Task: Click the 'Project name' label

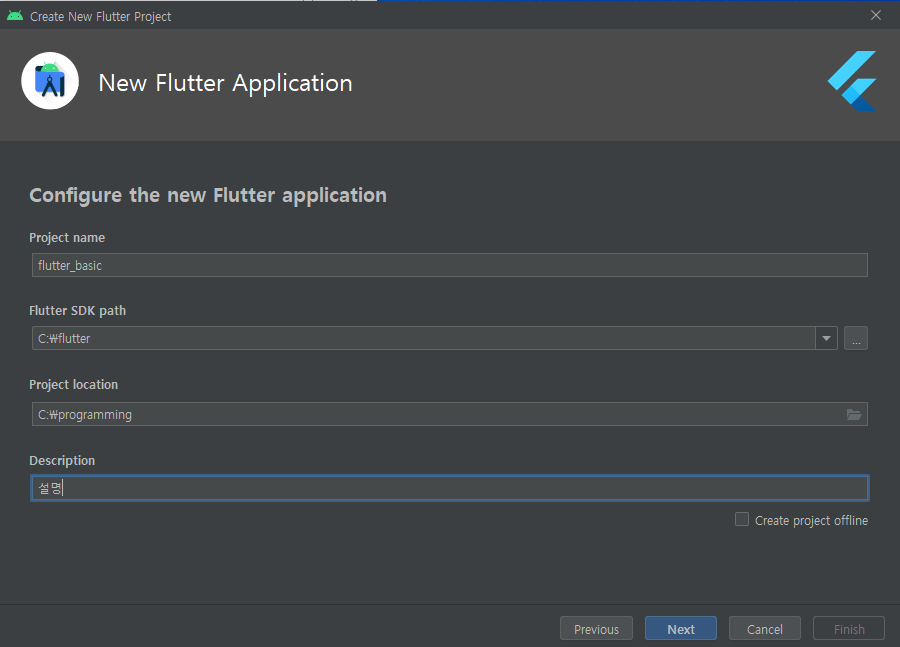Action: (67, 238)
